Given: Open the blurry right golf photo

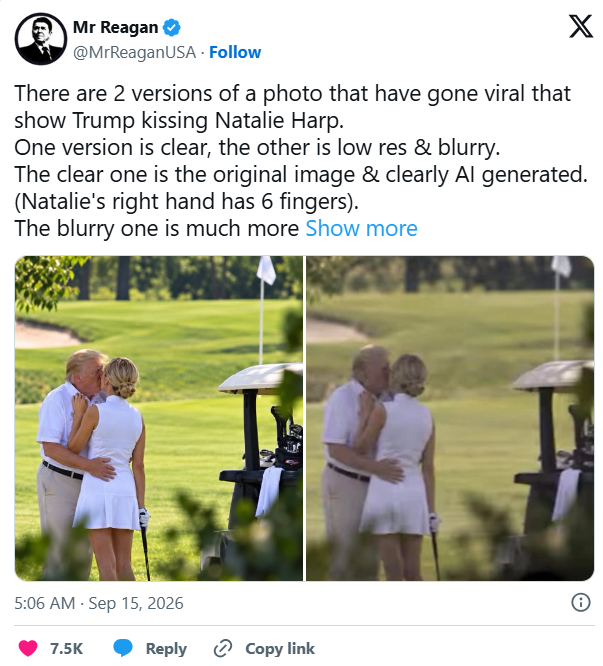Looking at the screenshot, I should pyautogui.click(x=450, y=418).
